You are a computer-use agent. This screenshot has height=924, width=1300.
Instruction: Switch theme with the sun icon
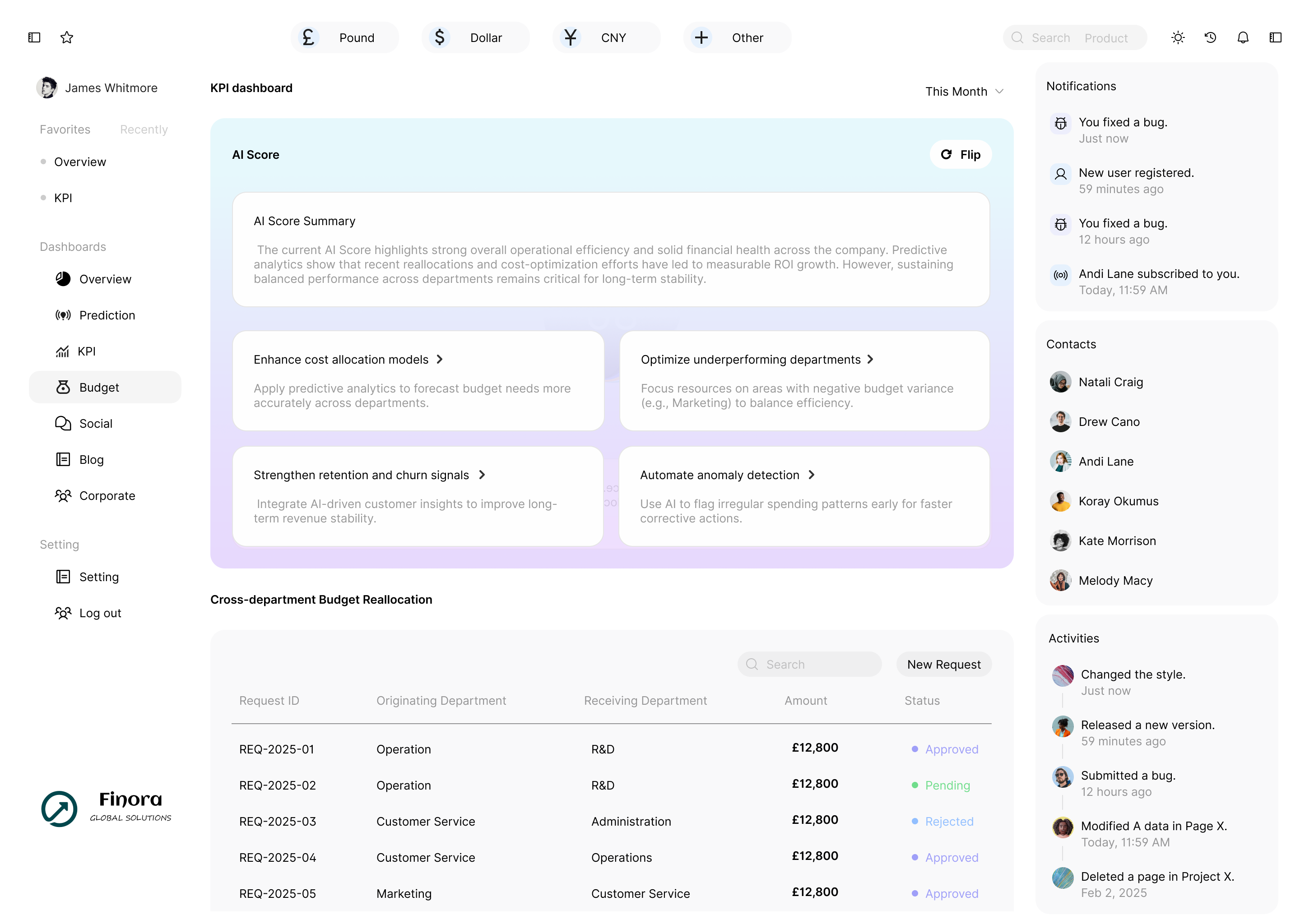tap(1178, 37)
